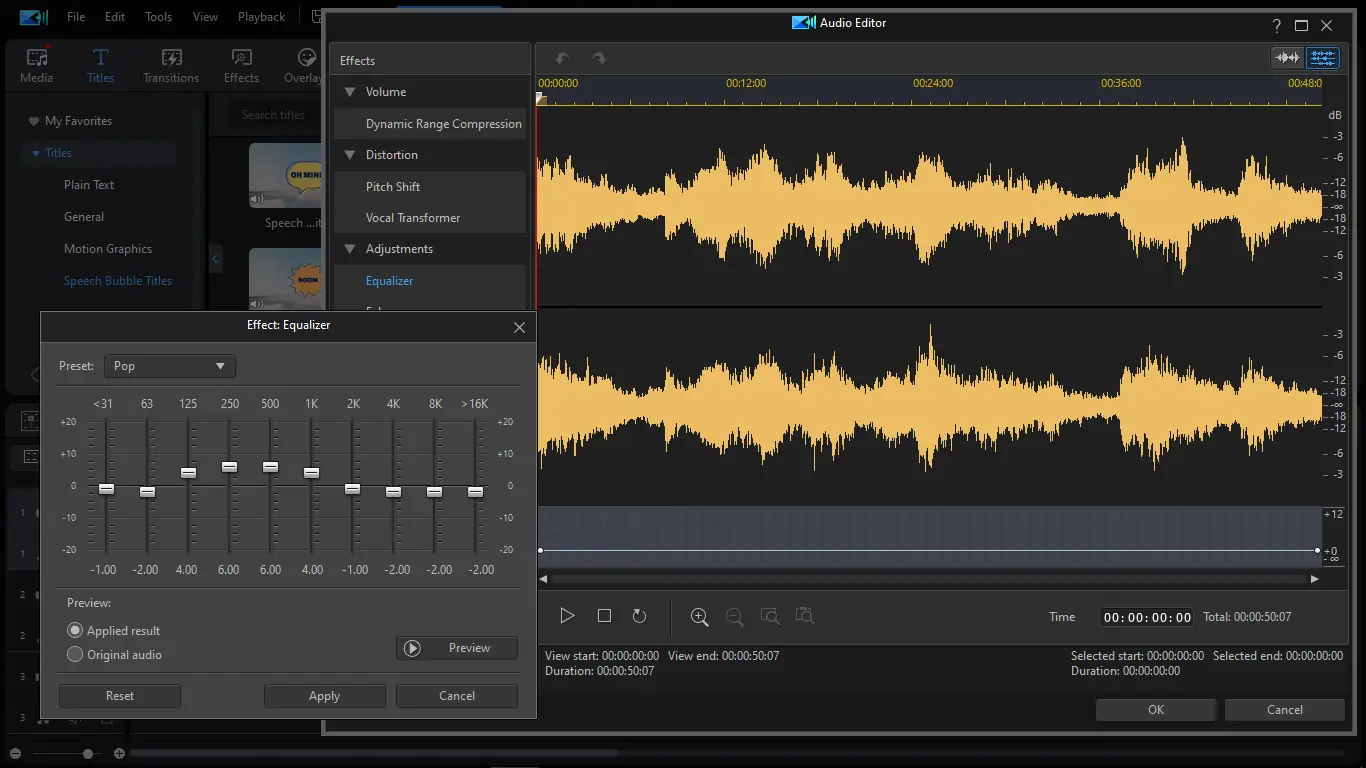
Task: Switch to equalizer mixer view icon
Action: [1323, 58]
